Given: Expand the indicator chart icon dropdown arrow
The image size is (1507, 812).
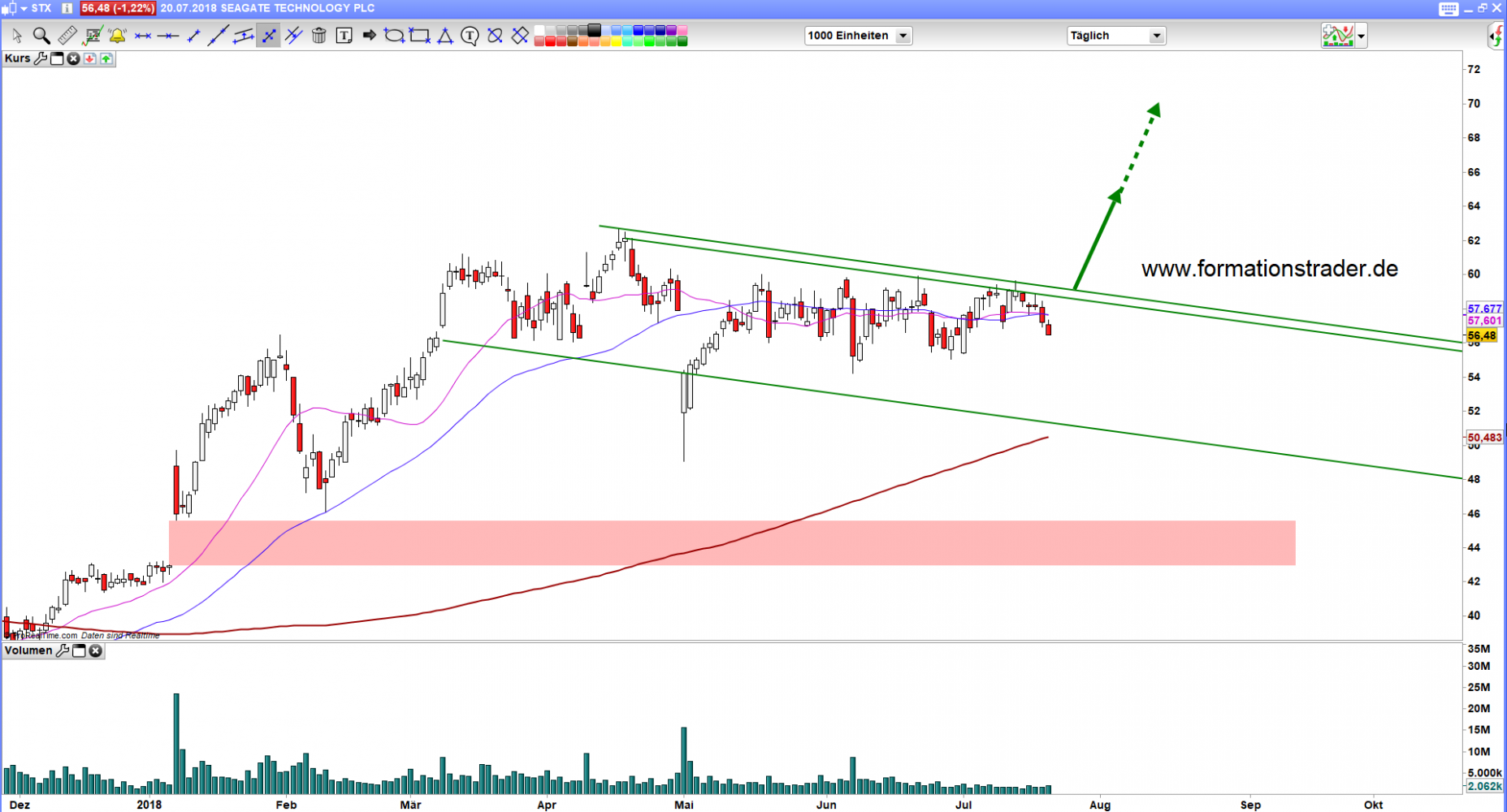Looking at the screenshot, I should click(1361, 36).
